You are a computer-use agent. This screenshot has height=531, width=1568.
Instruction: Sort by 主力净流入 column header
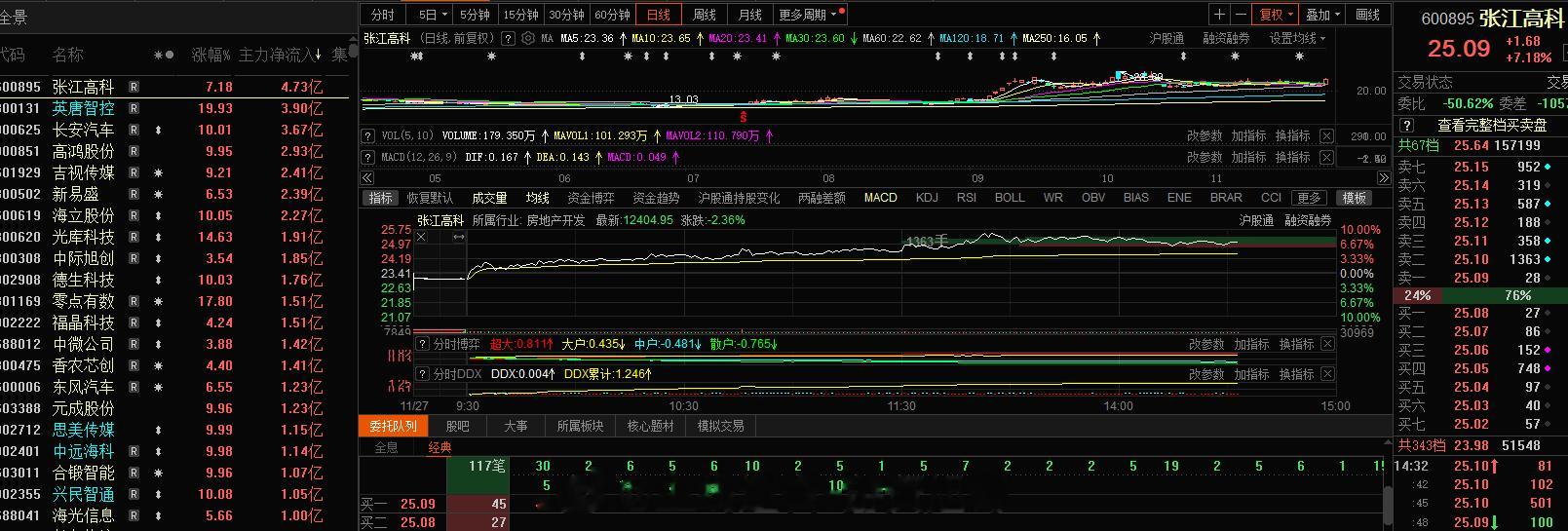tap(281, 55)
